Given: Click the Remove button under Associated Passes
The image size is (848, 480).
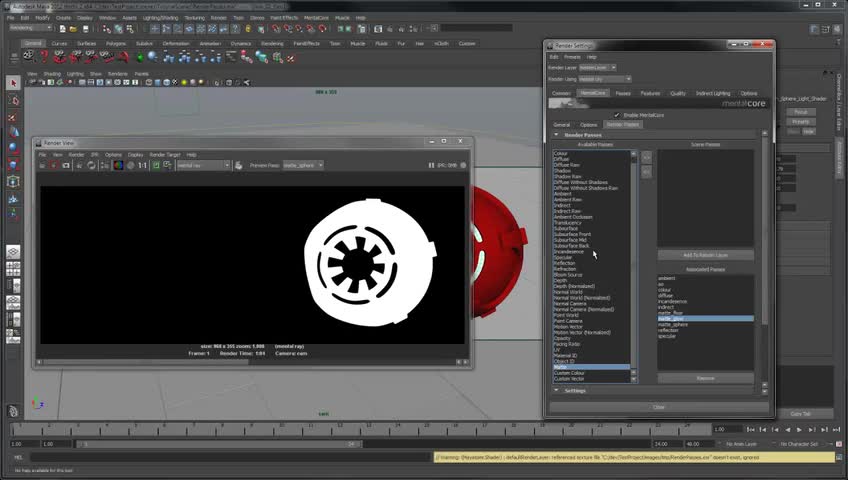Looking at the screenshot, I should click(x=705, y=378).
